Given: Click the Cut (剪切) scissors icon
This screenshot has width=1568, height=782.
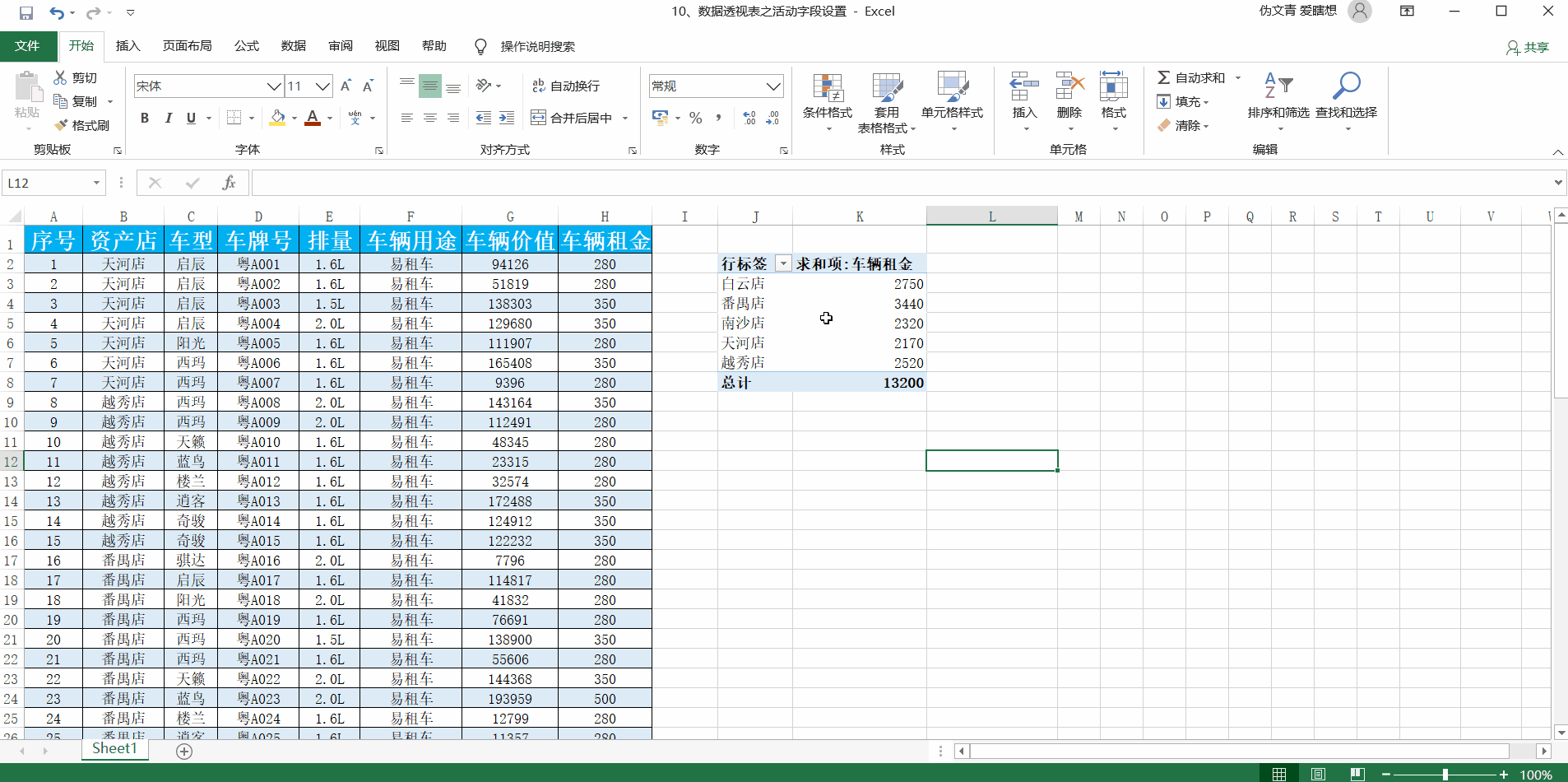Looking at the screenshot, I should (60, 77).
